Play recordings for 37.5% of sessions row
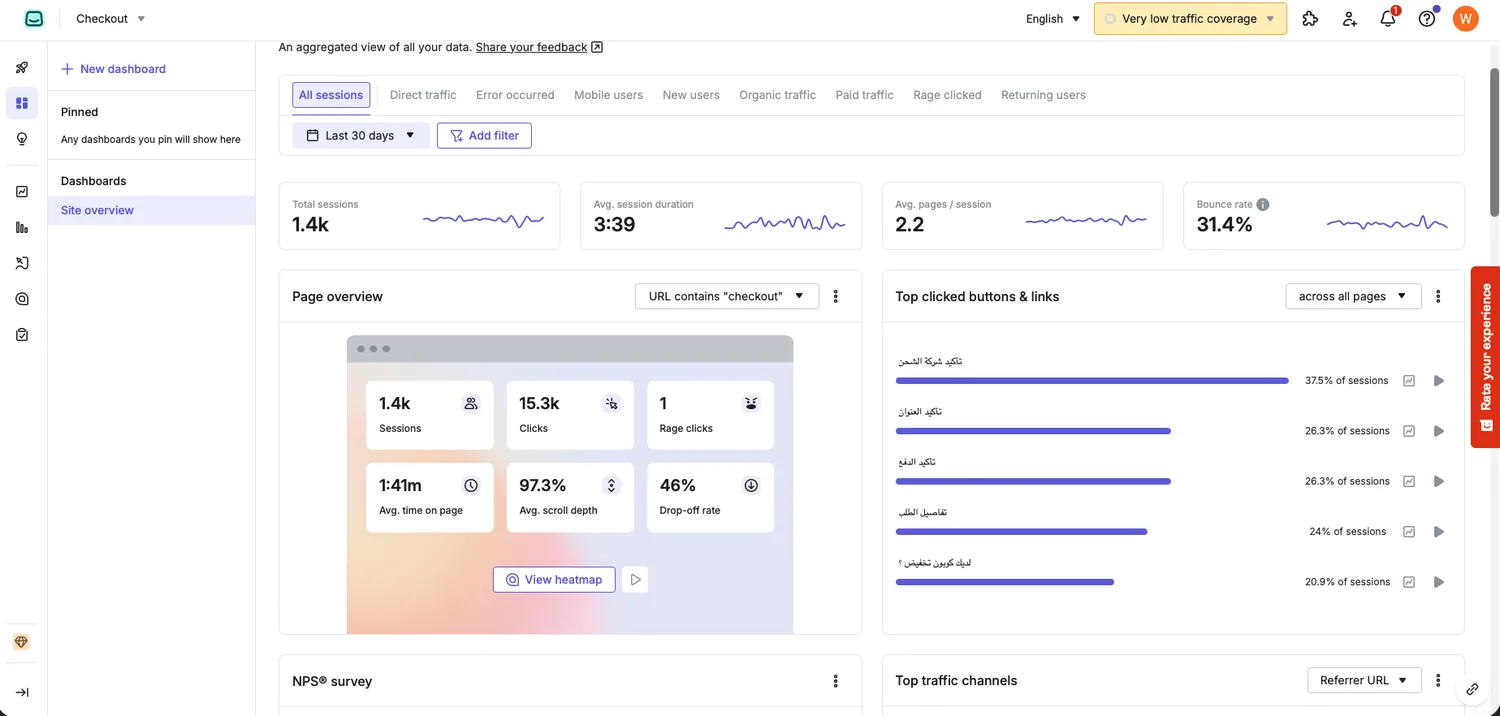This screenshot has height=716, width=1500. (1439, 381)
